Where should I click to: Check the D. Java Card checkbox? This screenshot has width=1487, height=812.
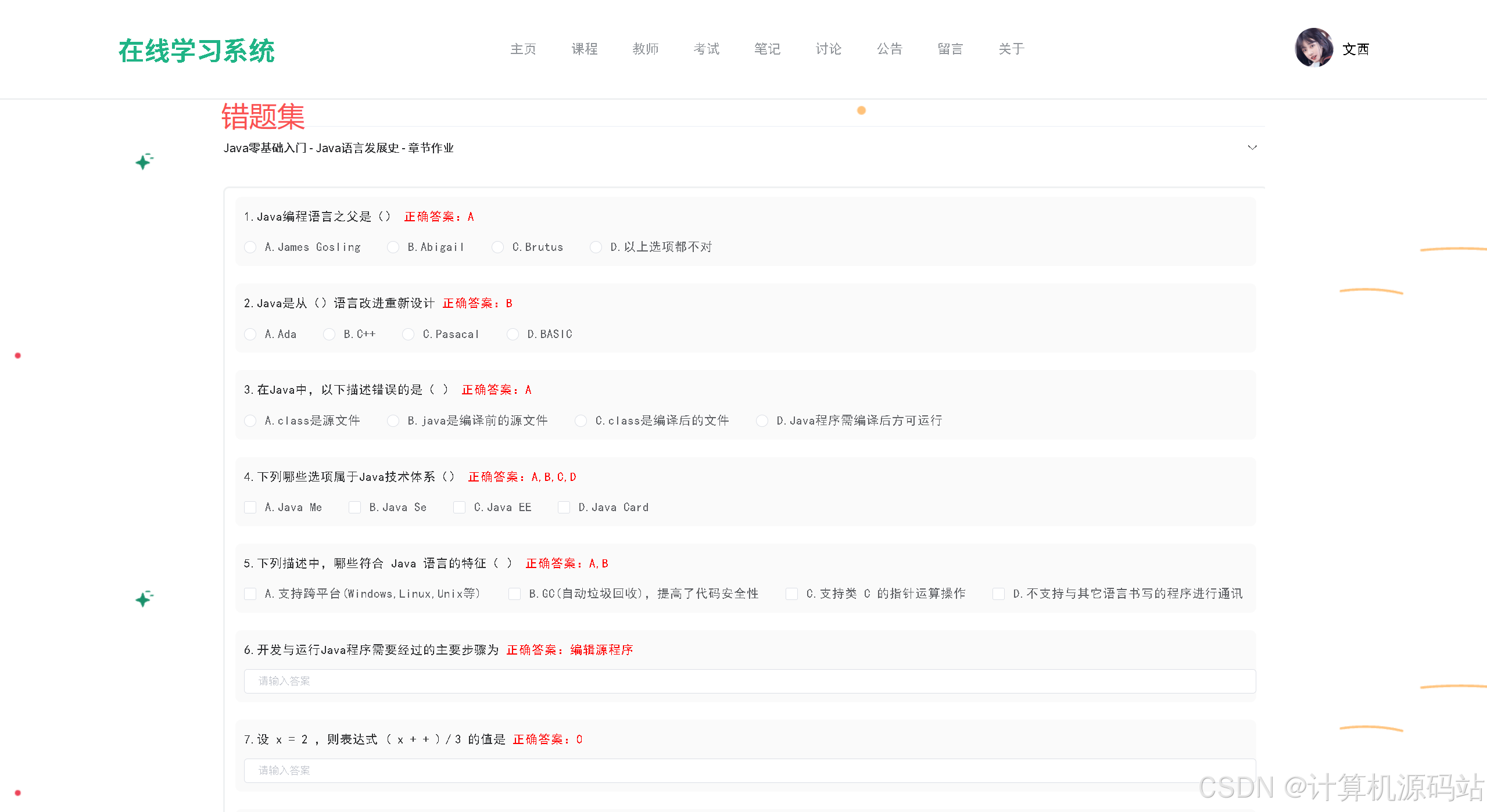coord(564,507)
